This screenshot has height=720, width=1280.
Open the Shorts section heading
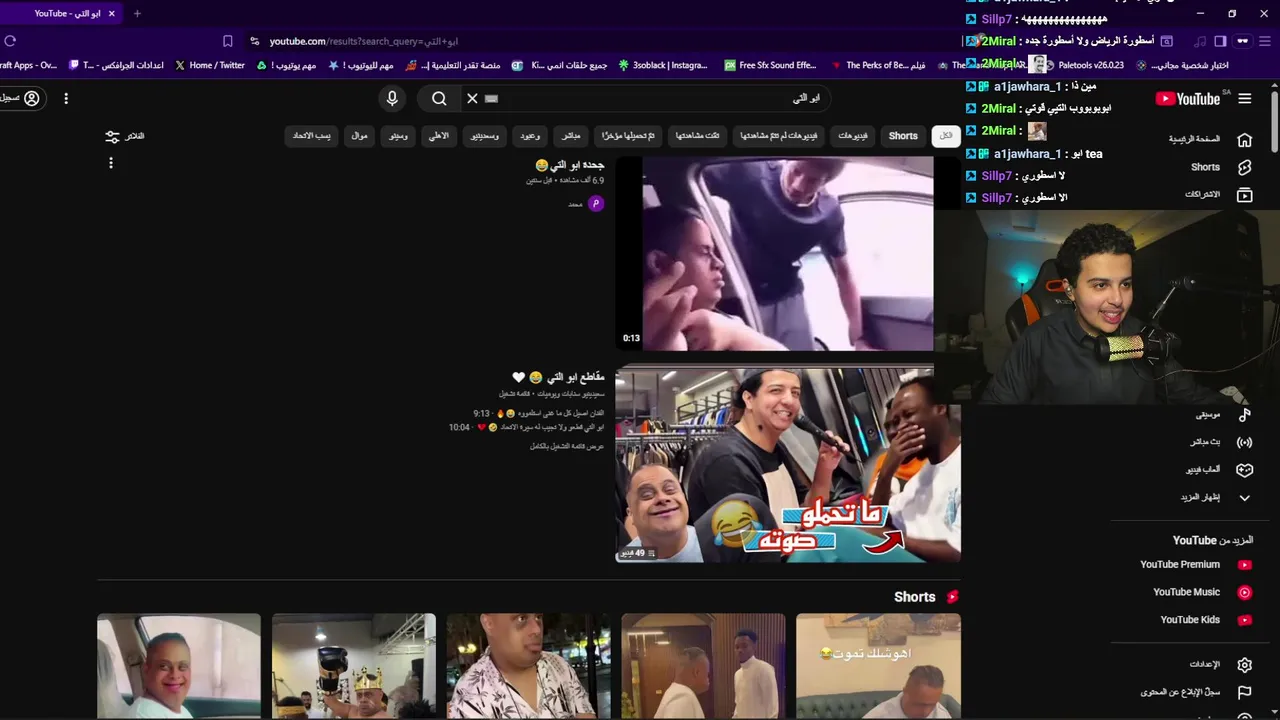click(925, 597)
